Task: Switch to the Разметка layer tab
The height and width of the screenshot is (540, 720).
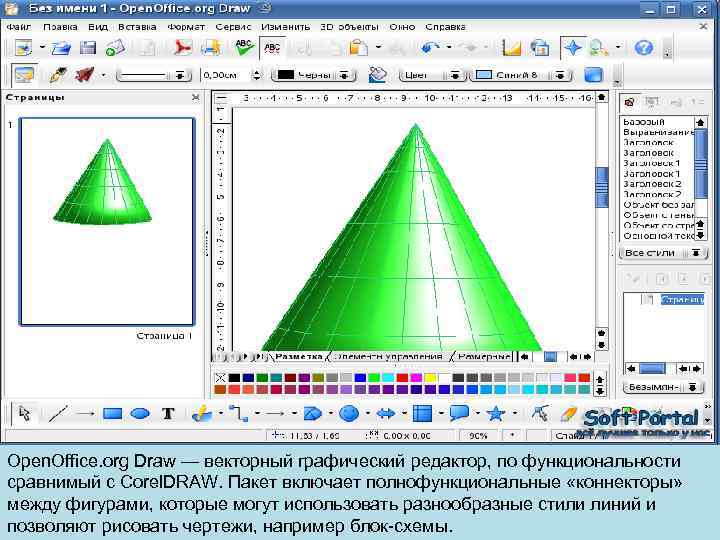Action: coord(298,356)
